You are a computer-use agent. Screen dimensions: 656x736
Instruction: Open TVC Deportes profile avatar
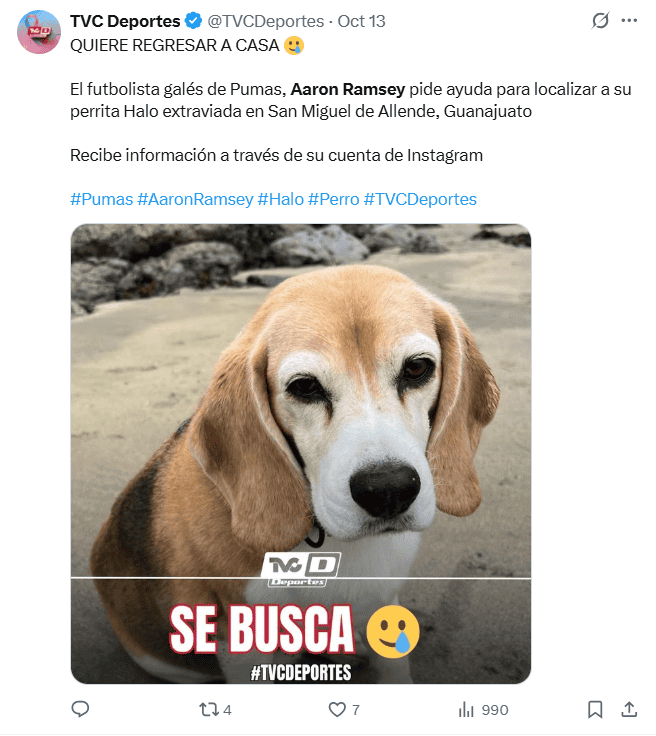tap(39, 32)
